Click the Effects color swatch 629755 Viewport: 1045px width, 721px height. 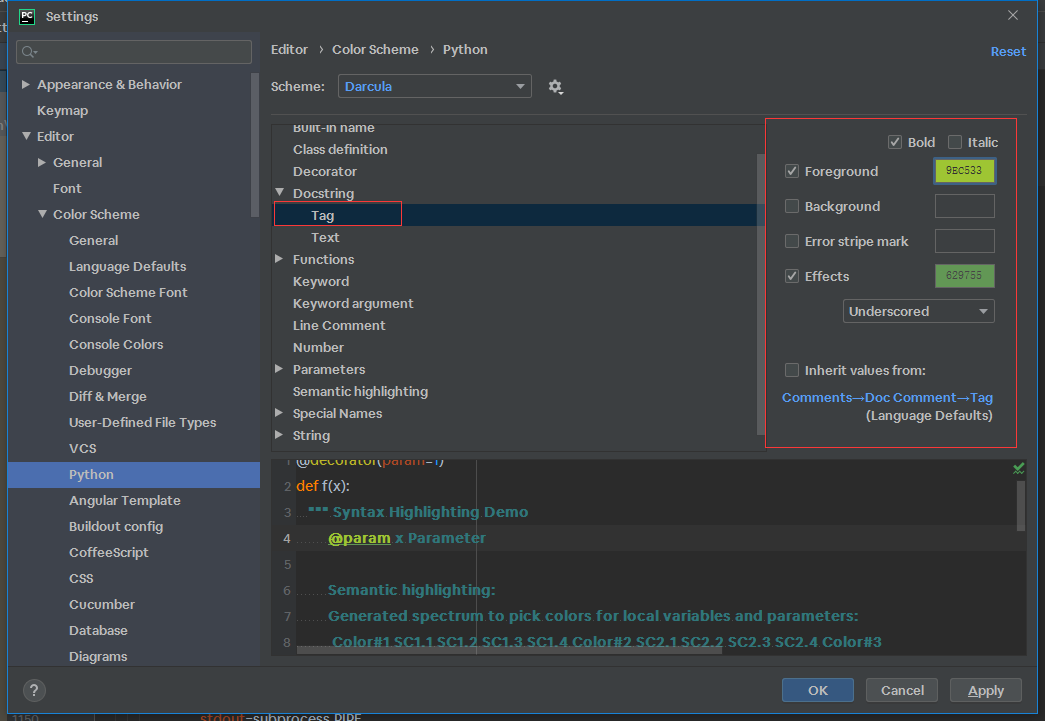[964, 275]
